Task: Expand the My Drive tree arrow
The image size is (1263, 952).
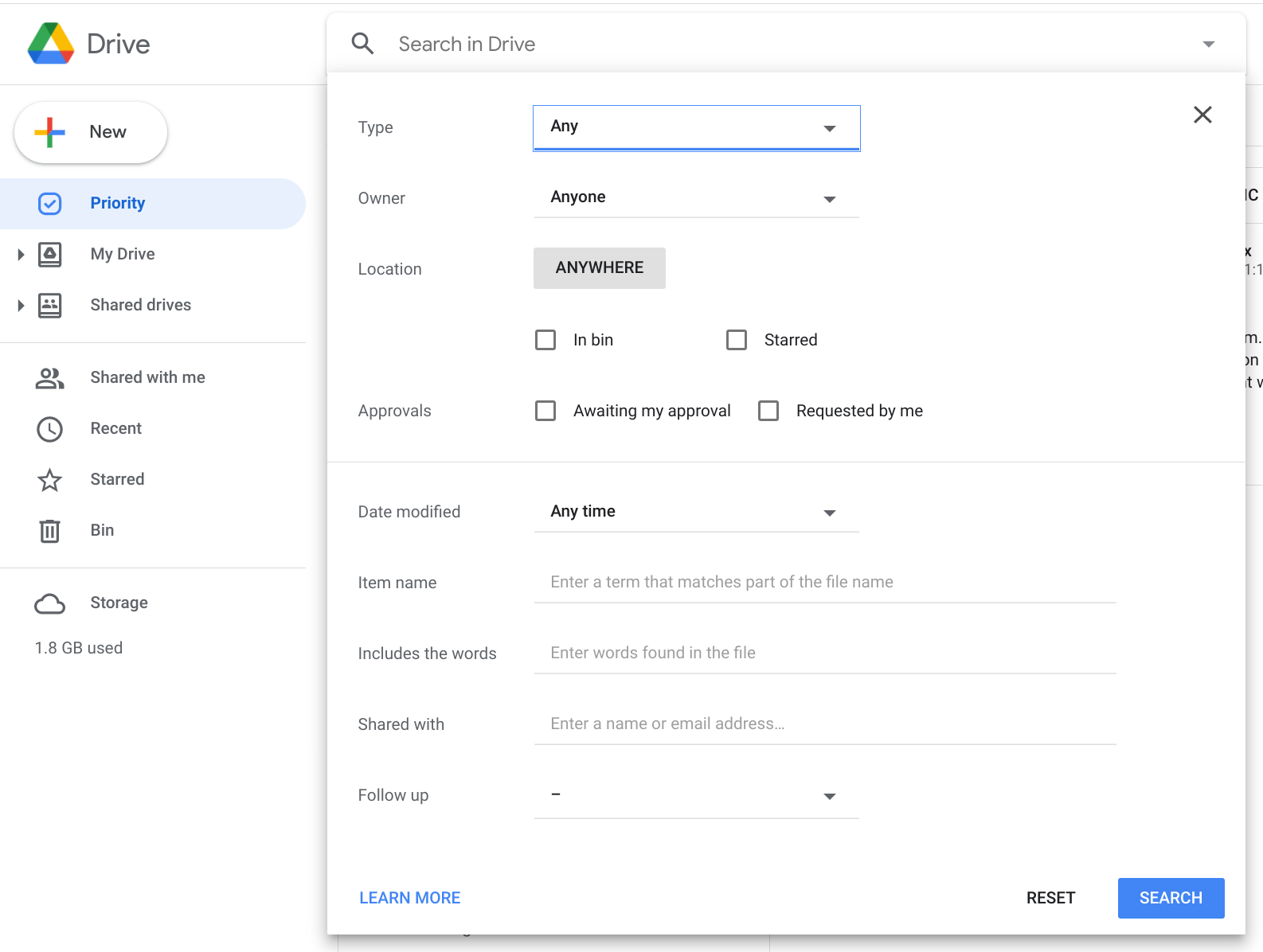Action: coord(21,255)
